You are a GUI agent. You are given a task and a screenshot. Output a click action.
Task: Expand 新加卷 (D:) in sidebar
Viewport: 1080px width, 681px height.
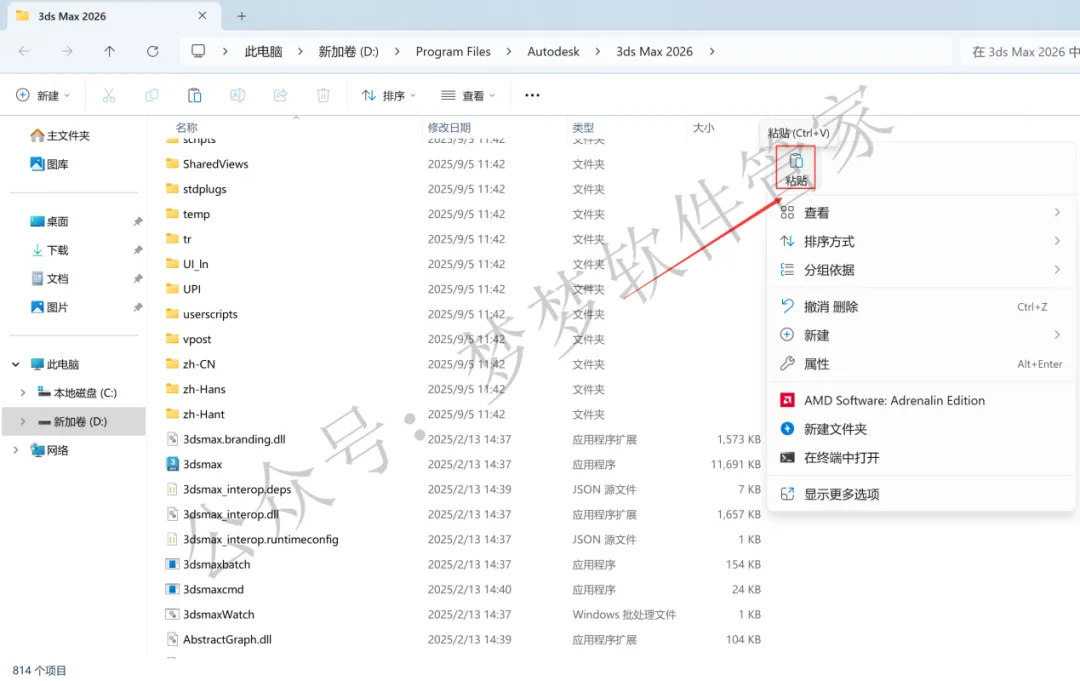click(x=23, y=421)
